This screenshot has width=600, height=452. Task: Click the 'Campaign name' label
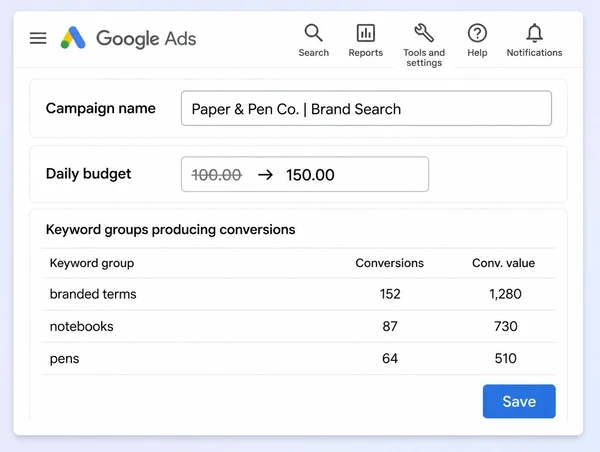[x=101, y=108]
